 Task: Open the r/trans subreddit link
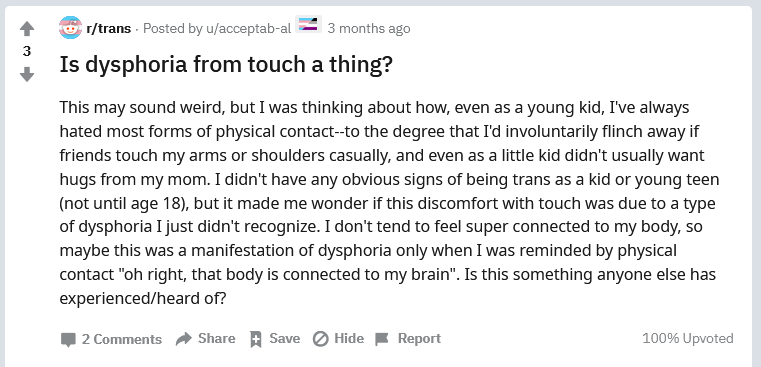pyautogui.click(x=109, y=29)
